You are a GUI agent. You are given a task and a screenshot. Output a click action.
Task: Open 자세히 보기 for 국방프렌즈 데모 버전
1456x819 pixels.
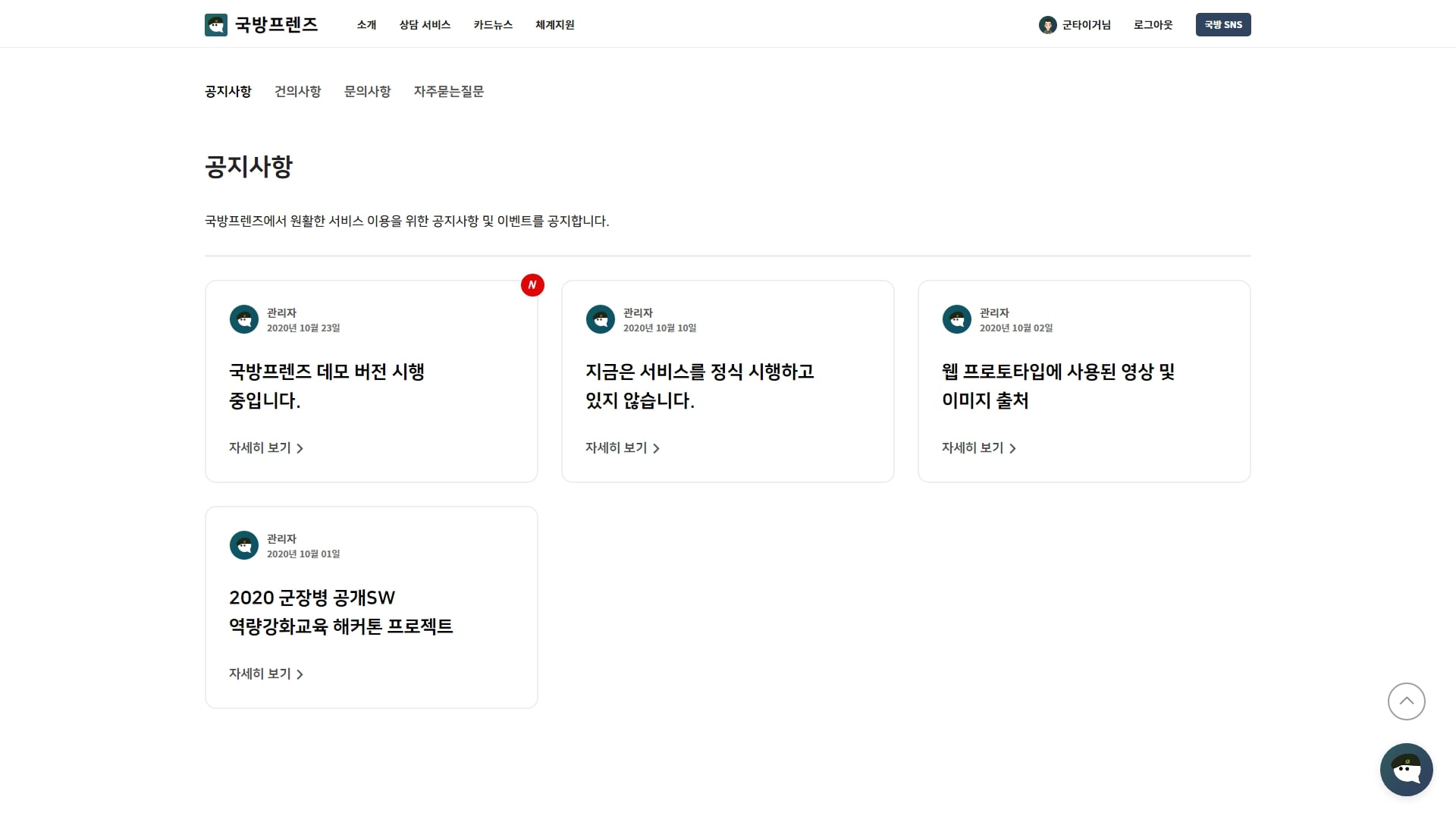[x=266, y=448]
